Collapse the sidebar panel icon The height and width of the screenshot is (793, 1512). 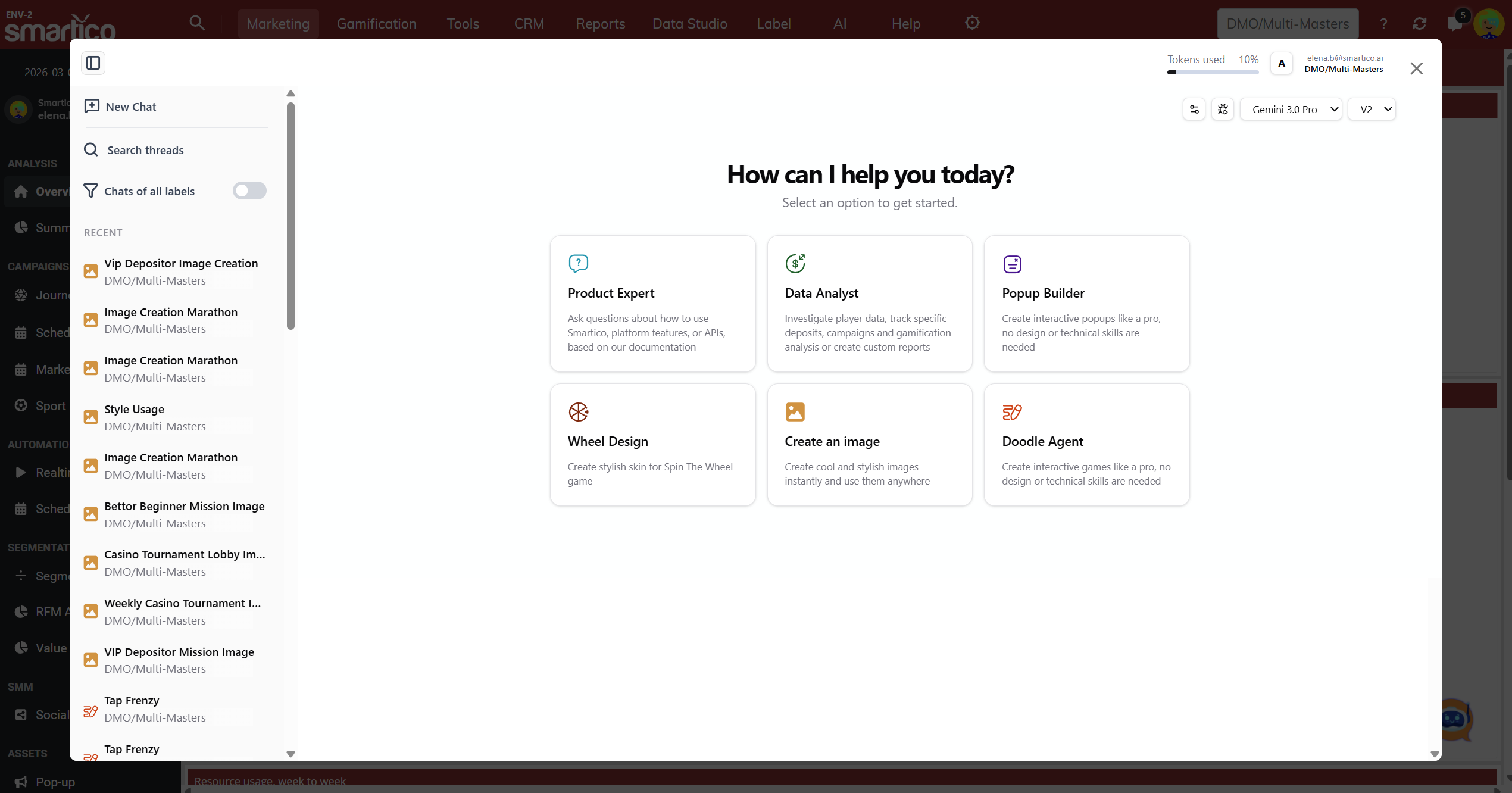93,63
